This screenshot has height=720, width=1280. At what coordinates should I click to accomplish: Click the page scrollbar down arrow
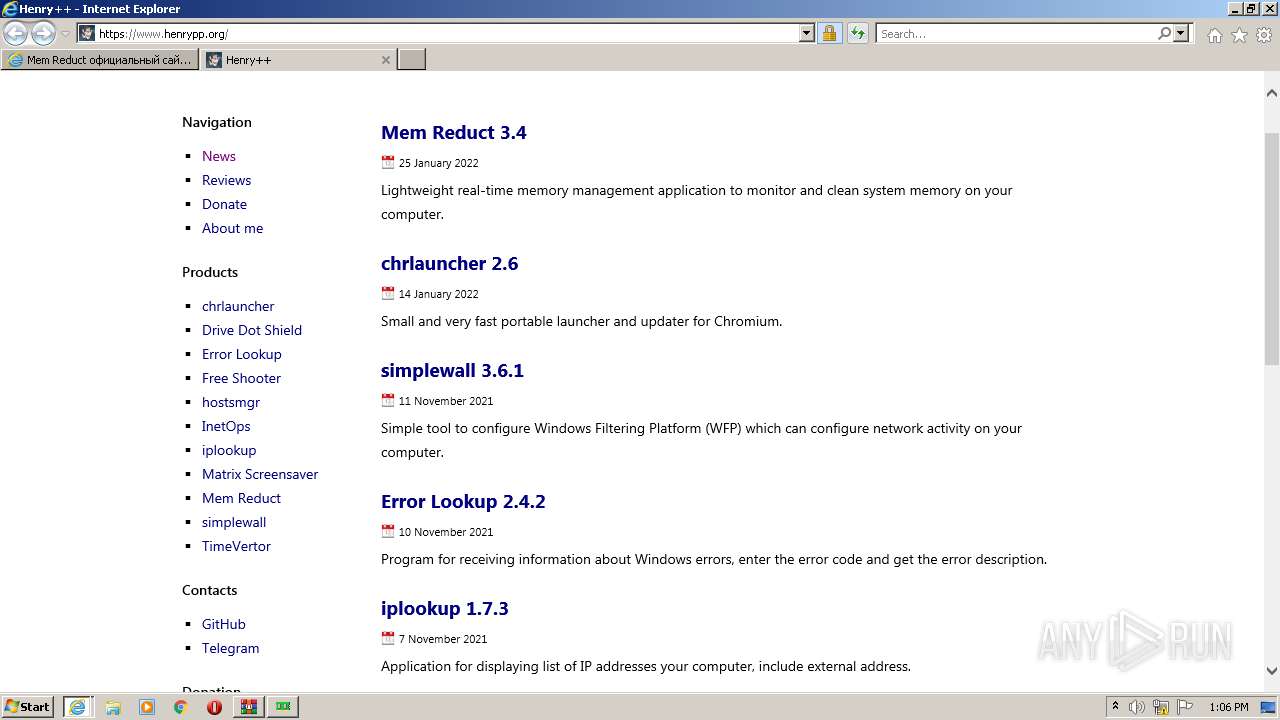tap(1271, 671)
